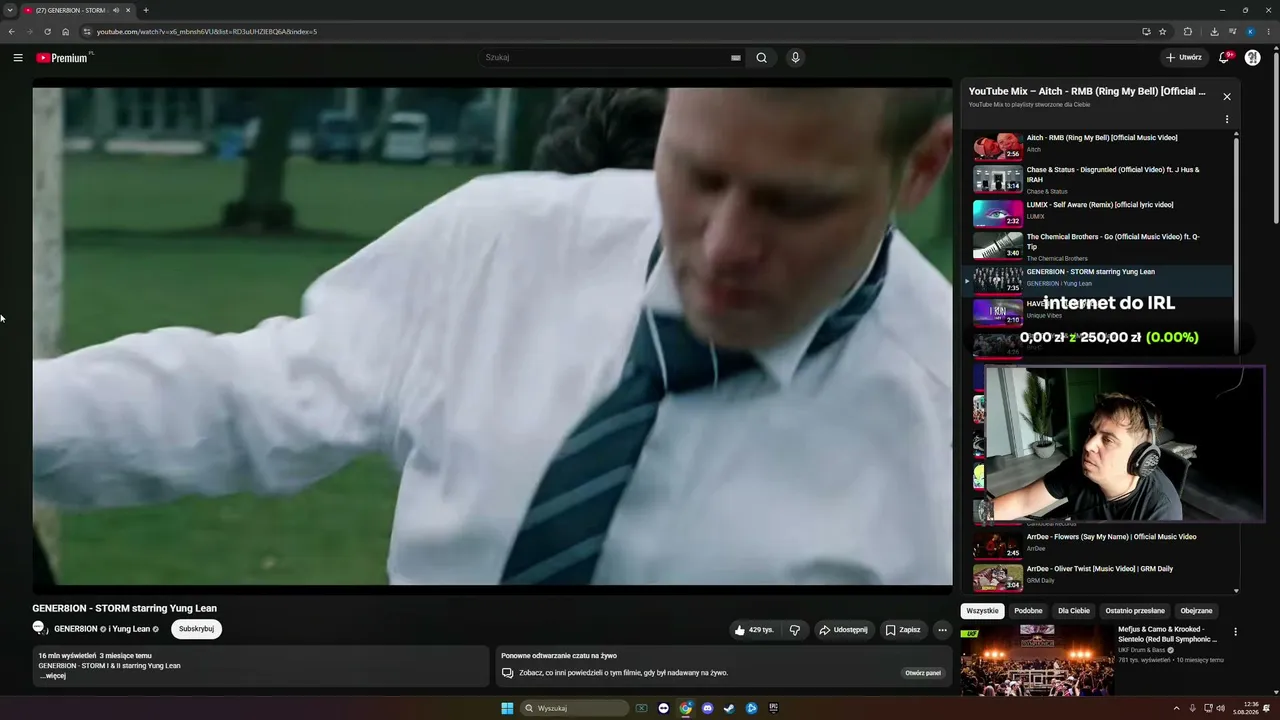
Task: Open the playlist panel options menu
Action: (1227, 120)
